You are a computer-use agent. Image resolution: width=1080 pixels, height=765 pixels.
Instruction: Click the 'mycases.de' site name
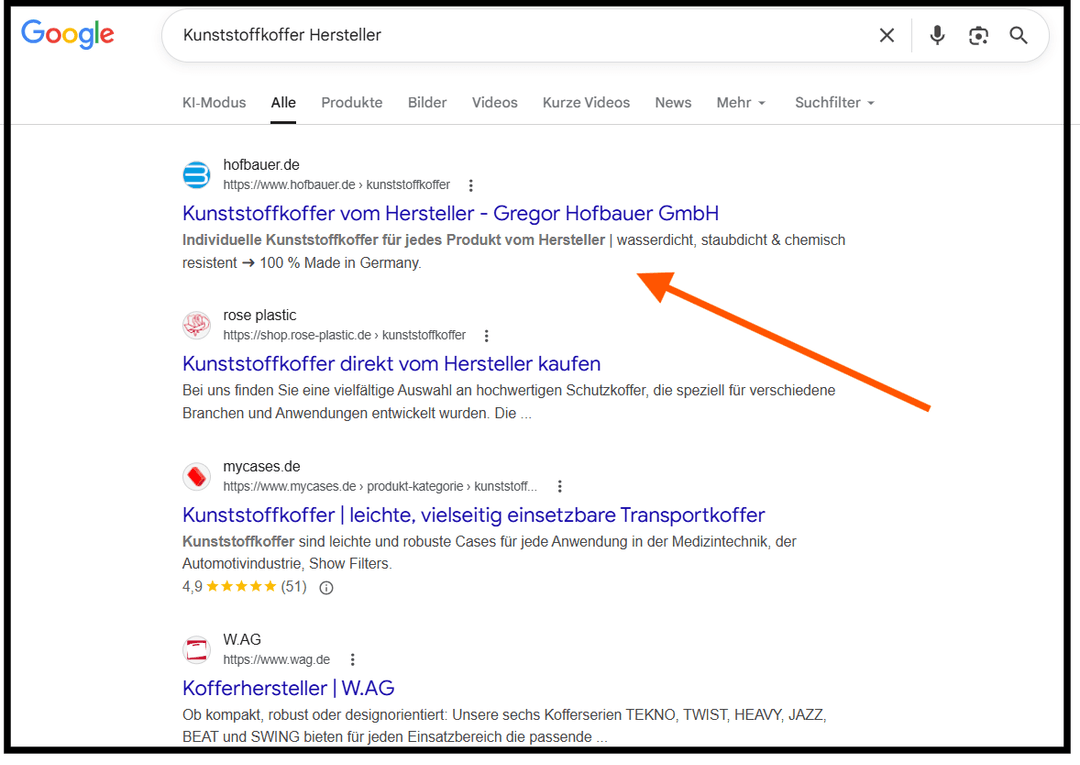pyautogui.click(x=262, y=466)
